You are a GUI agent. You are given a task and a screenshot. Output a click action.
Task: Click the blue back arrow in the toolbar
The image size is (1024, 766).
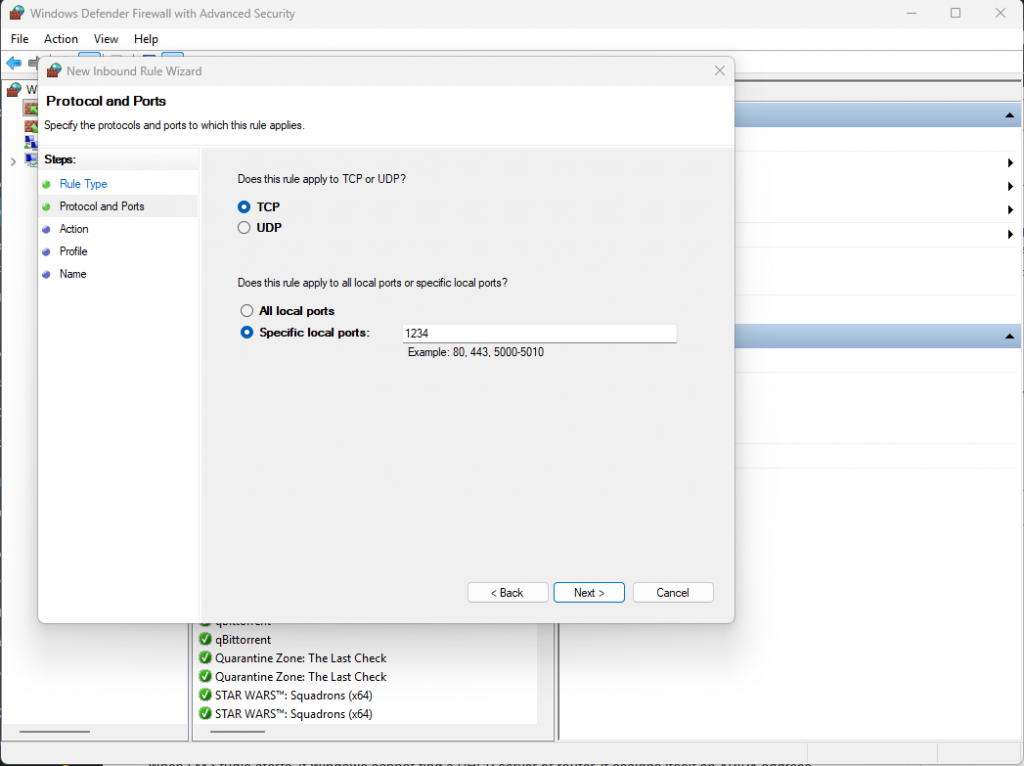13,63
